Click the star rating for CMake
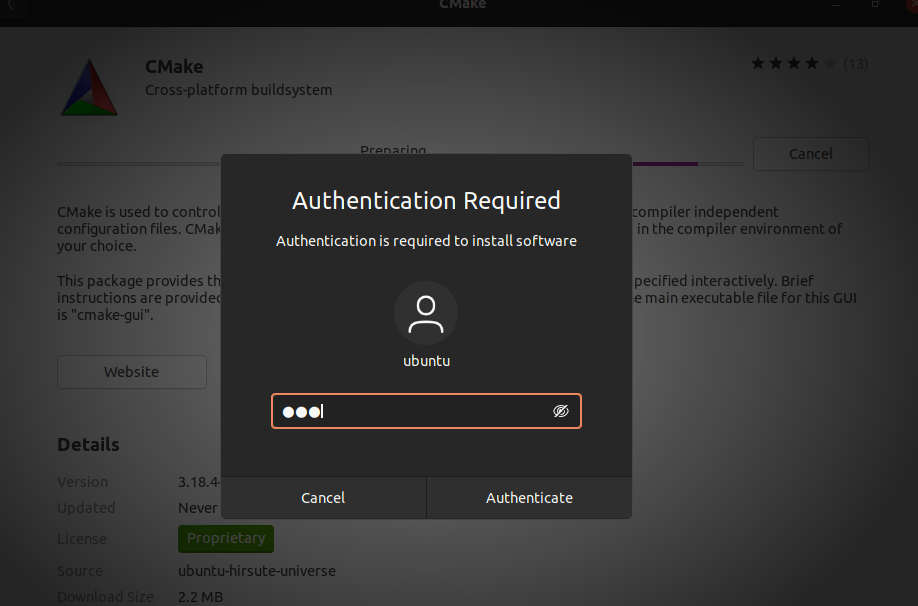This screenshot has height=606, width=918. [x=793, y=63]
